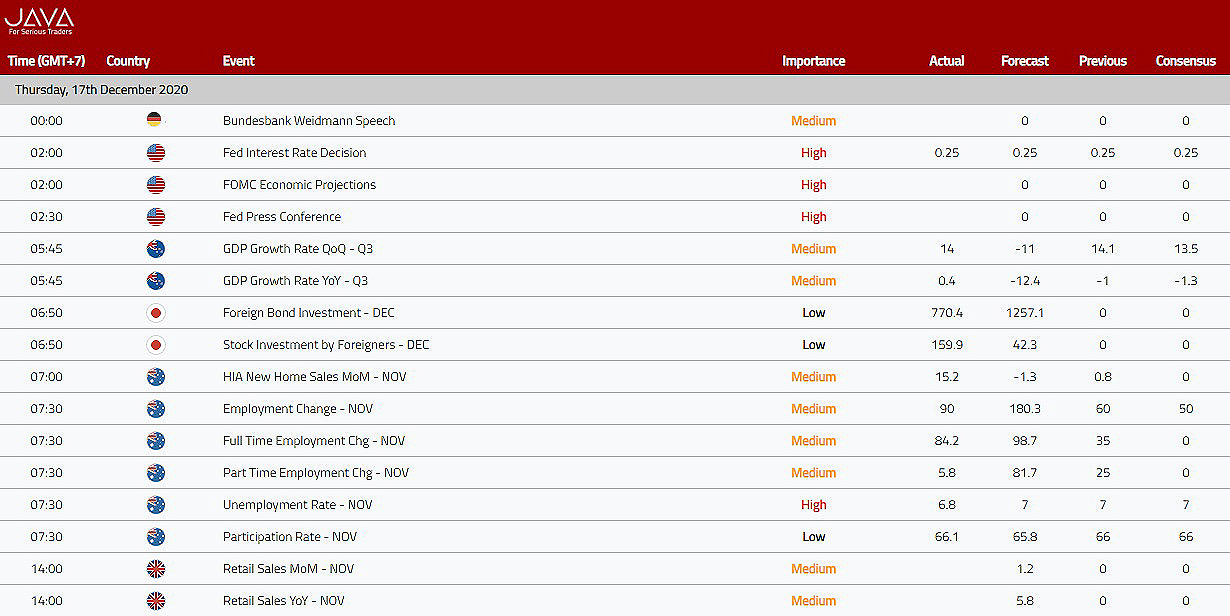Click the Japan flag beside Foreign Bond Investment
Screen dimensions: 1230x616
[x=155, y=313]
